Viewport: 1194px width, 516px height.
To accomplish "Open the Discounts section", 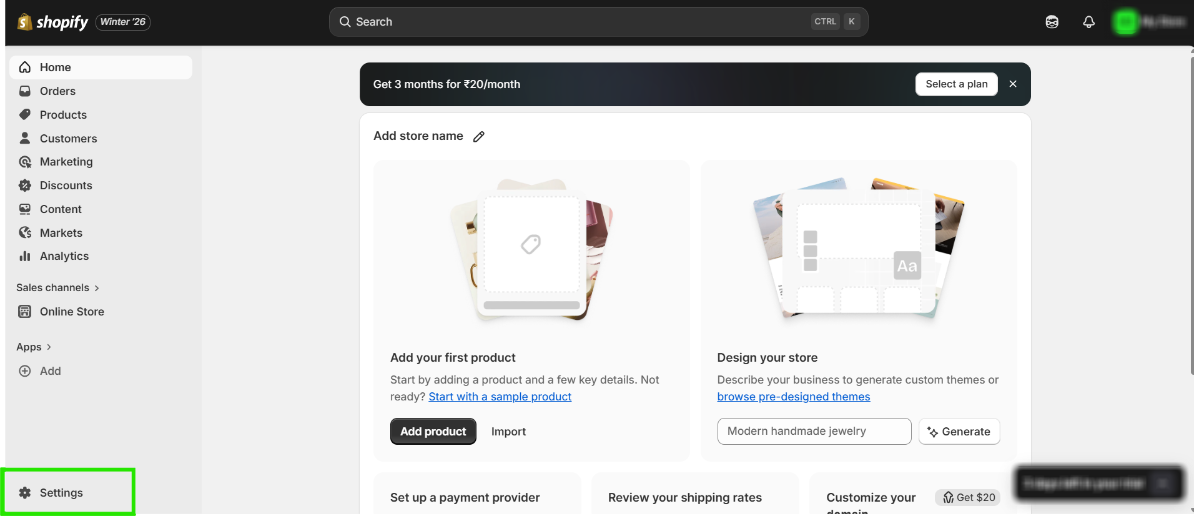I will (x=66, y=185).
